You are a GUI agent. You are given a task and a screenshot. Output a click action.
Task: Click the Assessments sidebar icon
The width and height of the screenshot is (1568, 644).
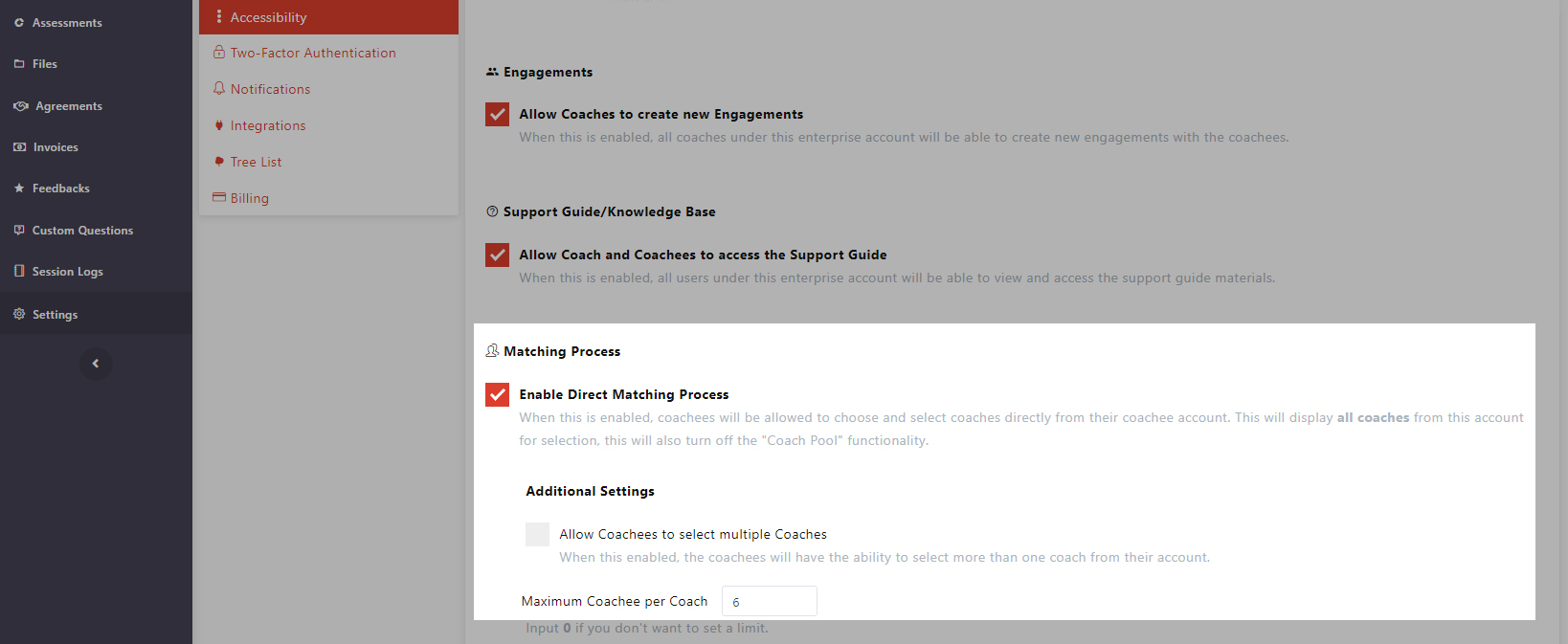point(19,23)
